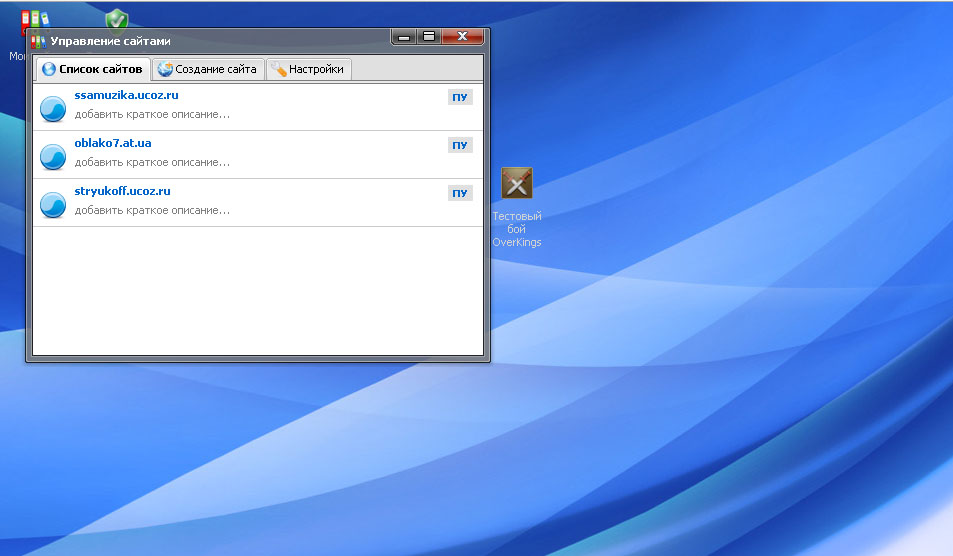Click the blue globe icon beside stryukoff.ucoz.ru
This screenshot has width=953, height=556.
tap(53, 205)
